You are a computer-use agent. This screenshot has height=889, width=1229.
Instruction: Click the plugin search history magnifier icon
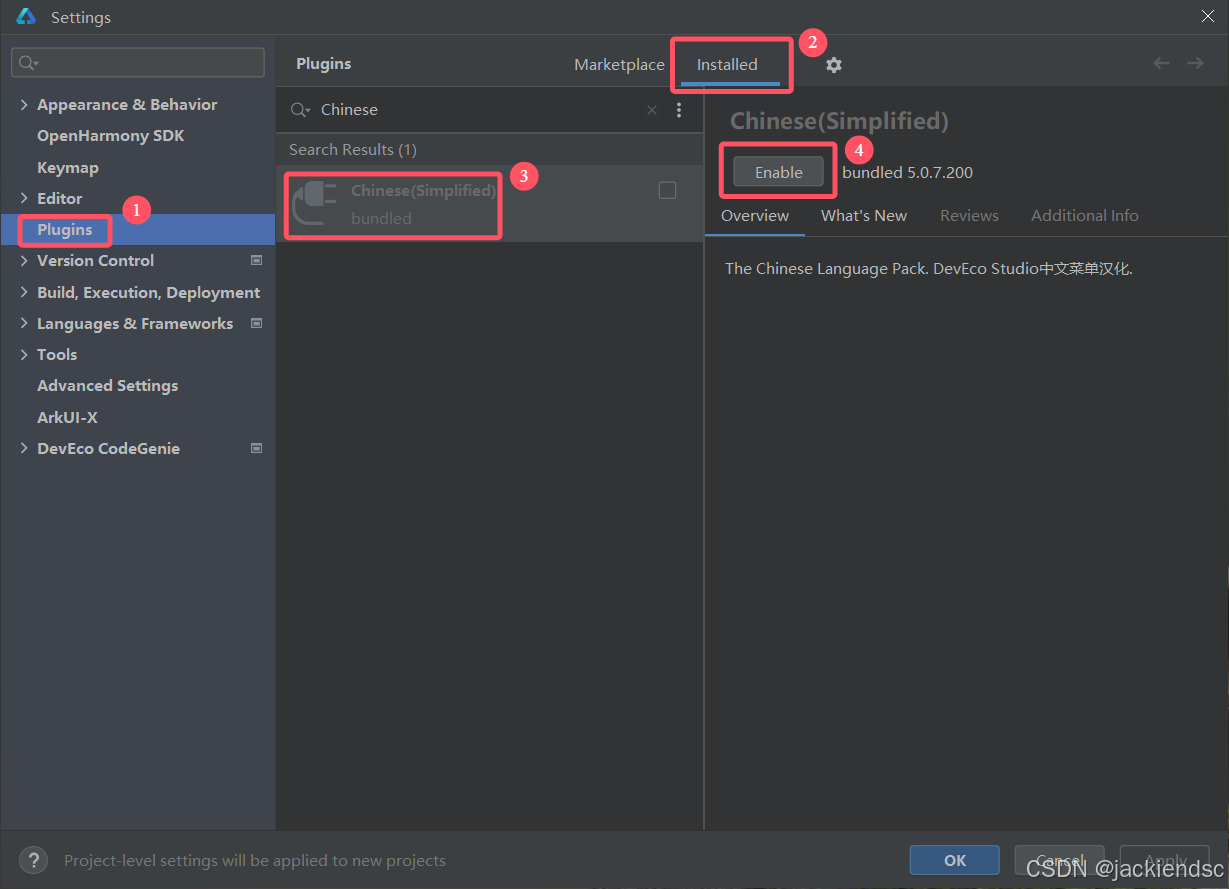[300, 110]
